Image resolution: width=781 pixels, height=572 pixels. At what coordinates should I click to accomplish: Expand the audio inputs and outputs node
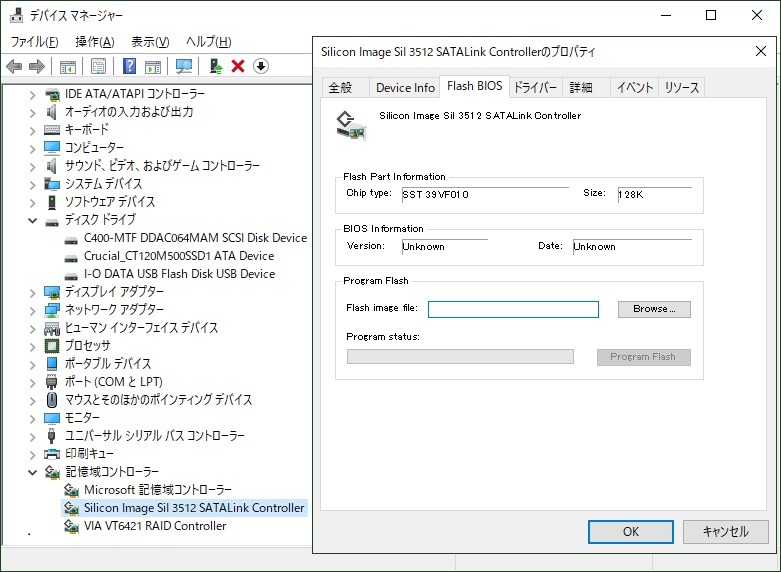[x=32, y=113]
